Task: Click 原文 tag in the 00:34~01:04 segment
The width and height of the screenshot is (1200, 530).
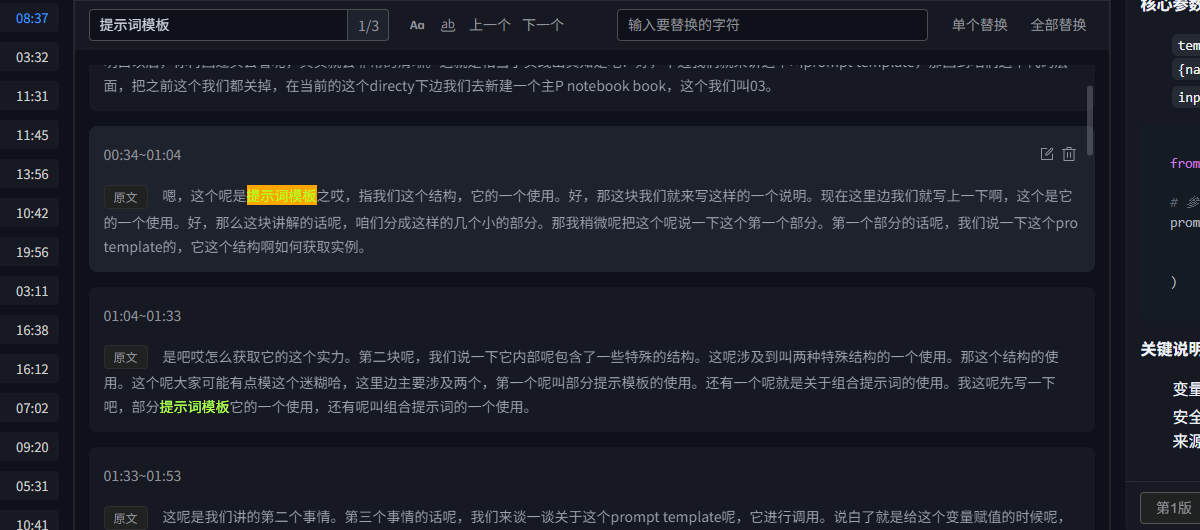Action: point(126,196)
